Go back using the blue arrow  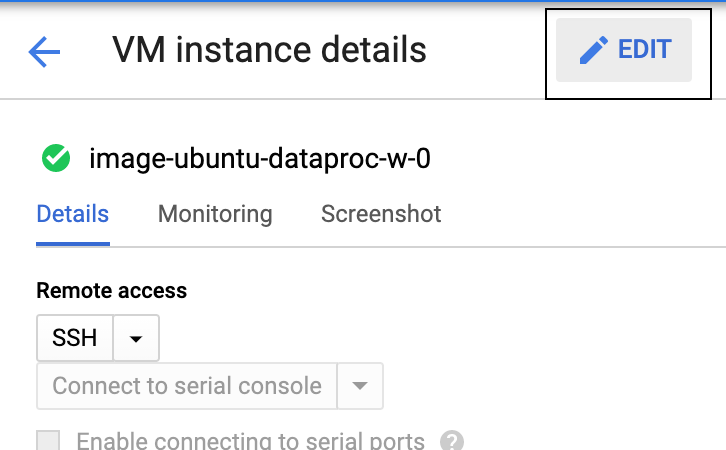44,51
